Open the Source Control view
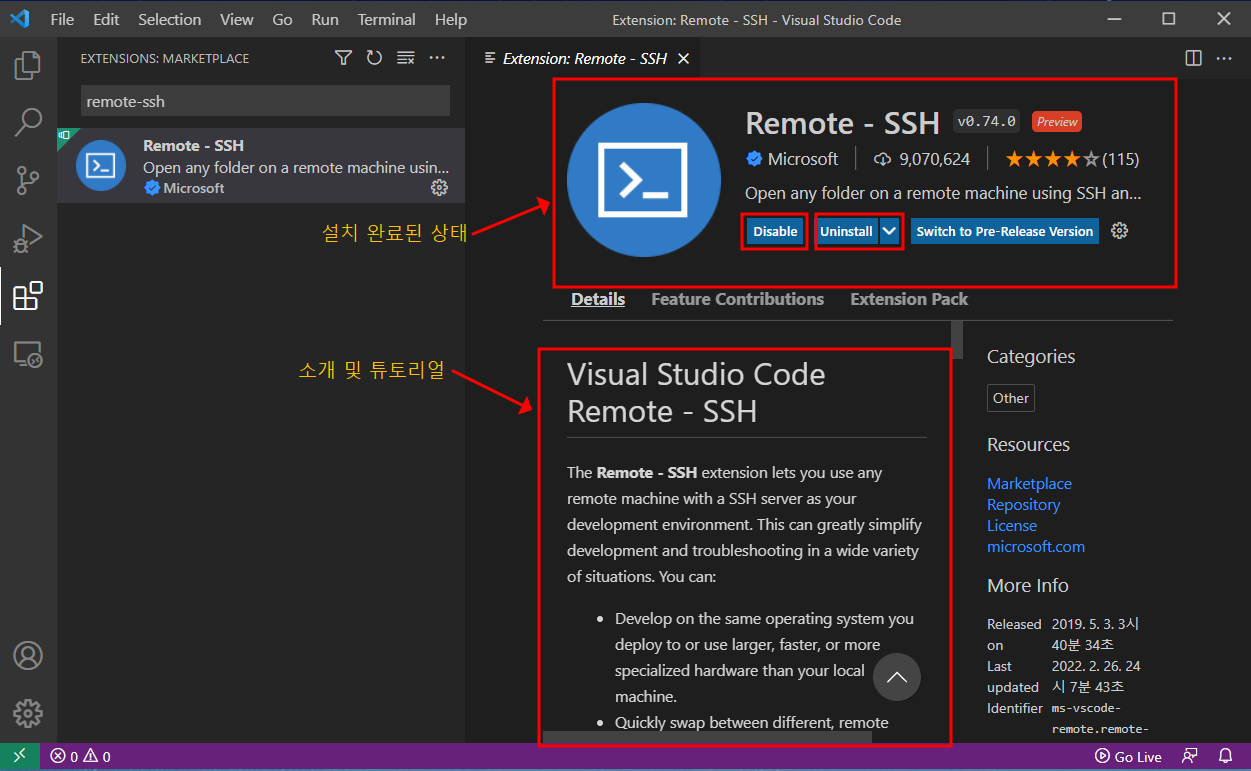Viewport: 1251px width, 771px height. [x=28, y=181]
